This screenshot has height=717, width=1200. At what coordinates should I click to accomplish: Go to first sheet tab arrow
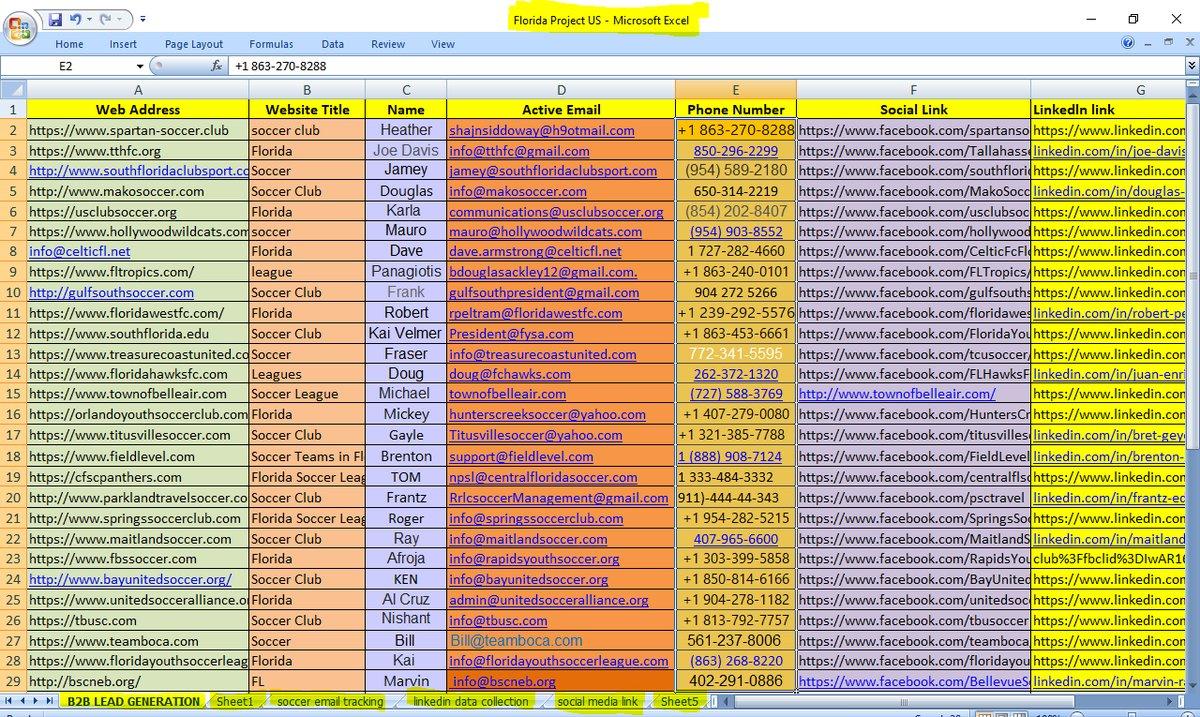click(x=9, y=702)
